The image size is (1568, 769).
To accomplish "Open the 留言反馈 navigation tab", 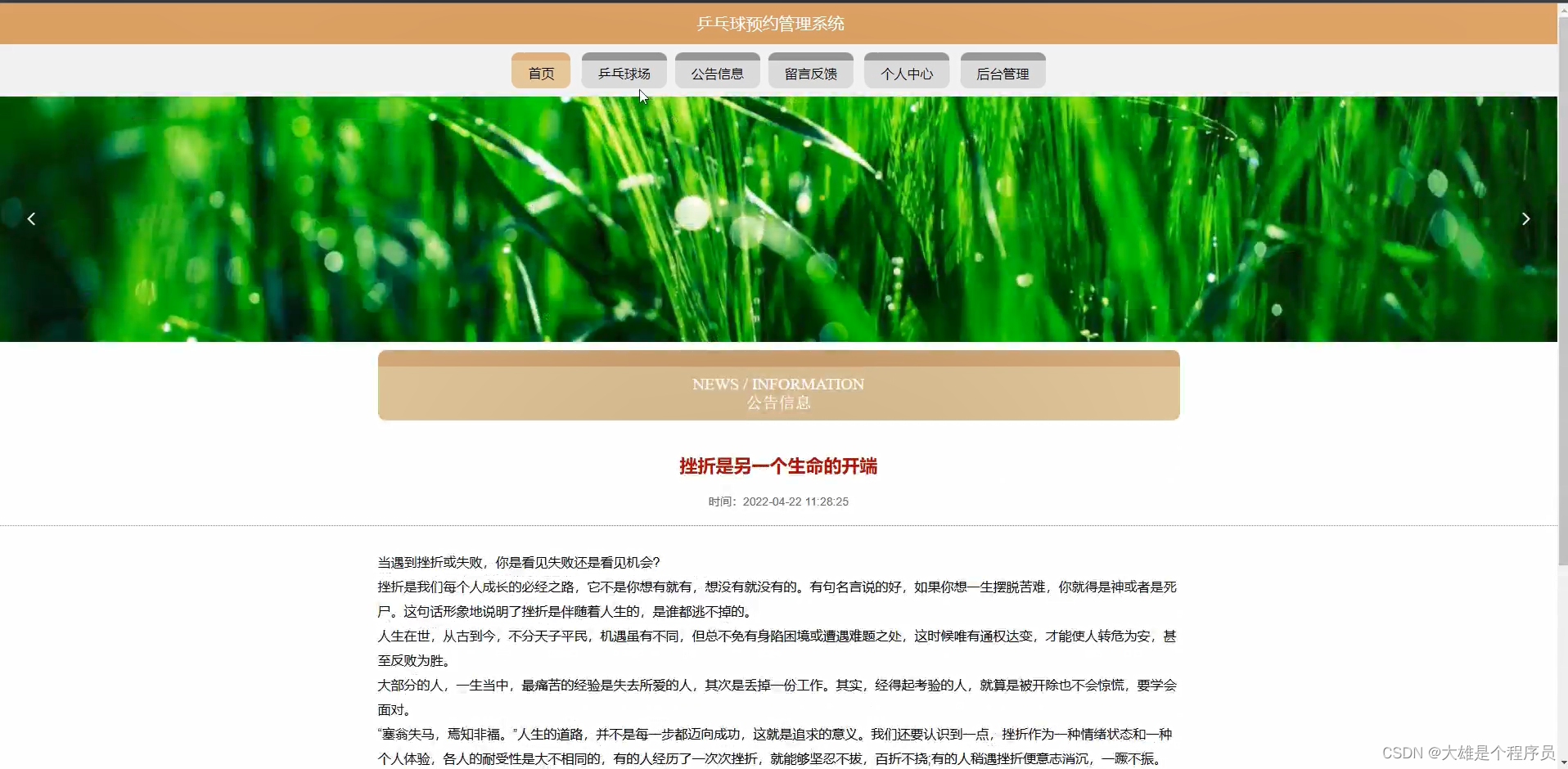I will pyautogui.click(x=810, y=72).
